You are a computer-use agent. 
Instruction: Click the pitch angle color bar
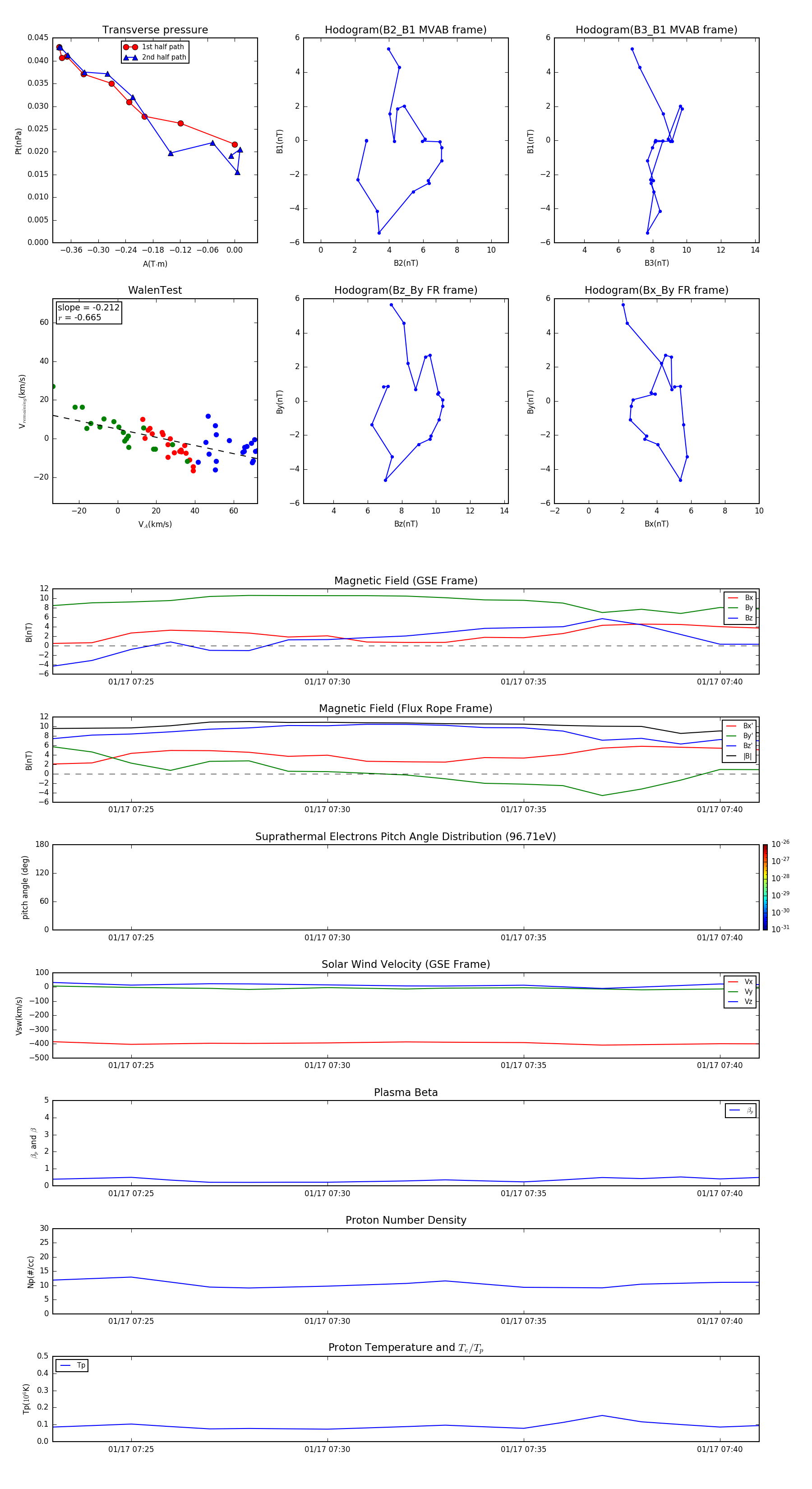[765, 887]
